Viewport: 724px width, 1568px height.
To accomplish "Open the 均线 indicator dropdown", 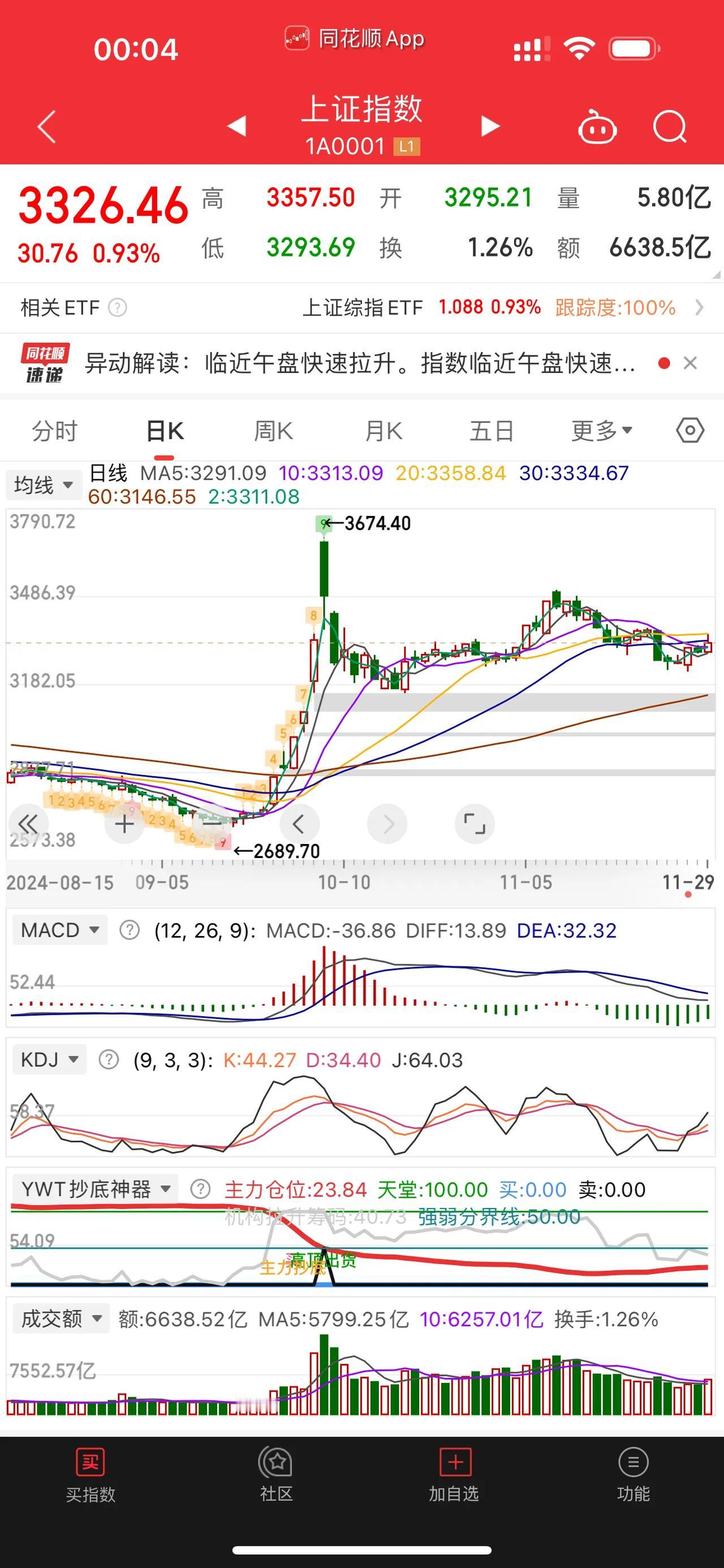I will click(x=44, y=485).
